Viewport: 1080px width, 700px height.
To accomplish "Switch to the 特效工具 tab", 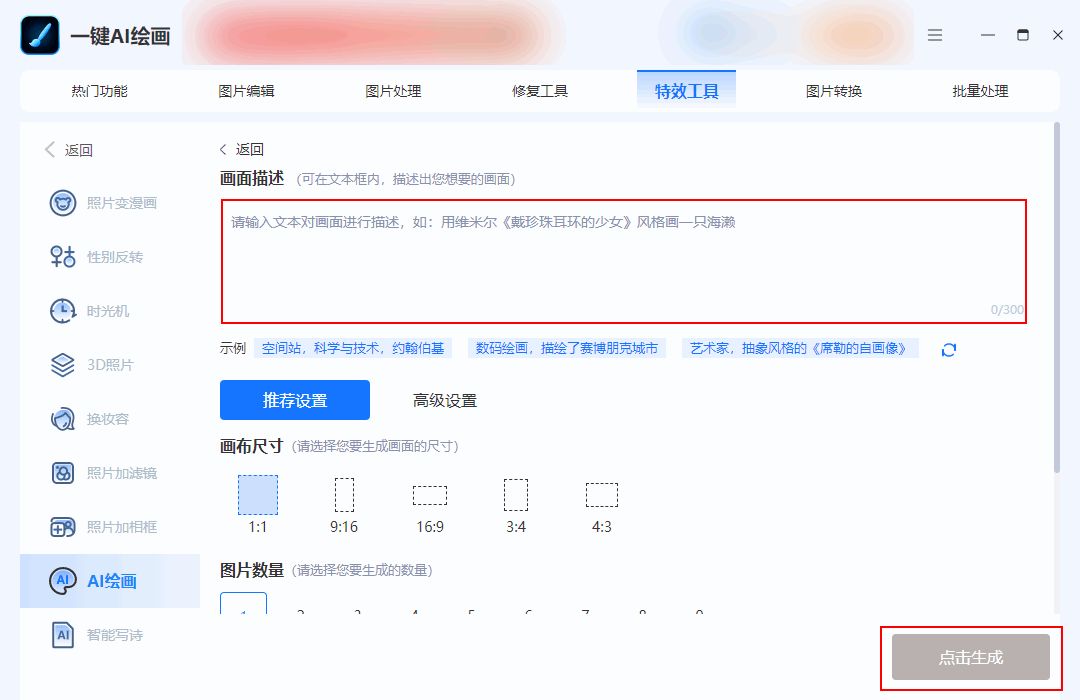I will tap(686, 90).
